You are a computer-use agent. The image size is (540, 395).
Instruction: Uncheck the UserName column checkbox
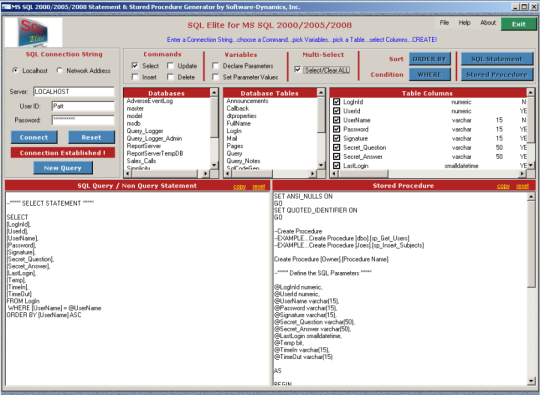[x=336, y=120]
